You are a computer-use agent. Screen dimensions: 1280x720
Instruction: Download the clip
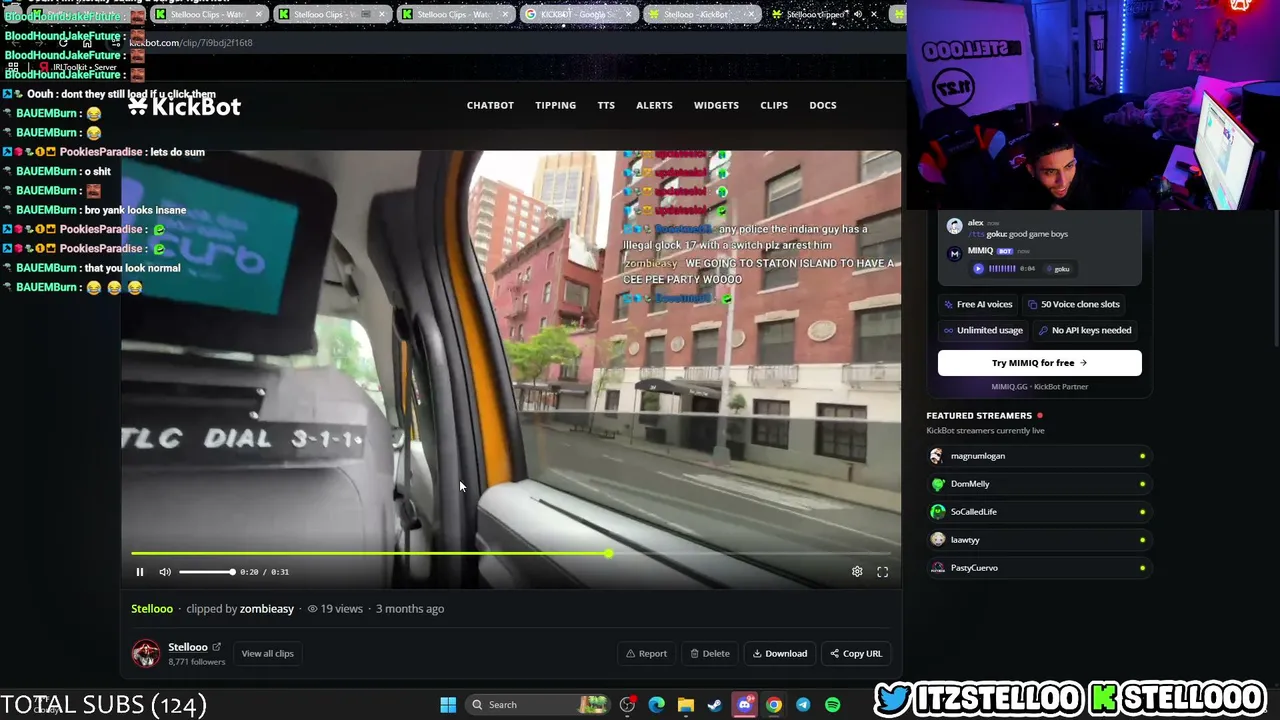[780, 653]
